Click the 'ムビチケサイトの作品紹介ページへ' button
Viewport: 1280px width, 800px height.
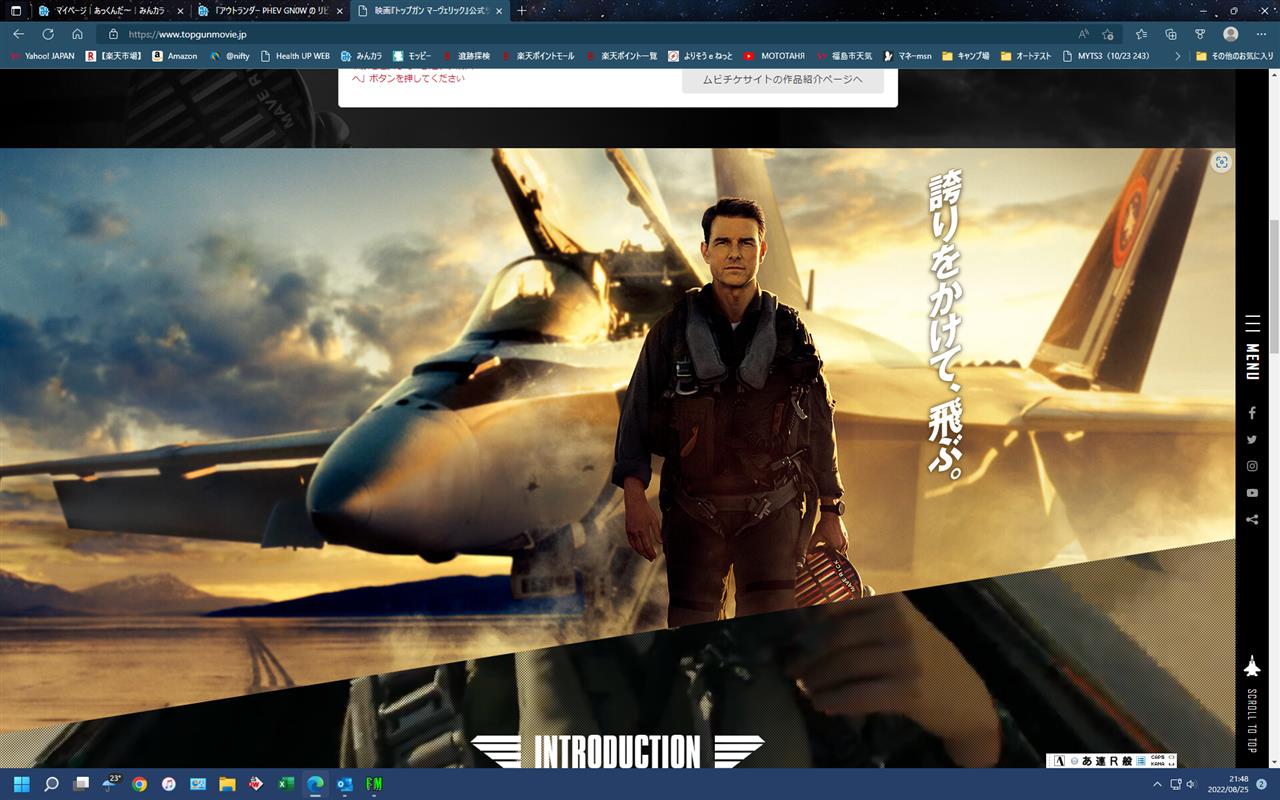(x=783, y=79)
